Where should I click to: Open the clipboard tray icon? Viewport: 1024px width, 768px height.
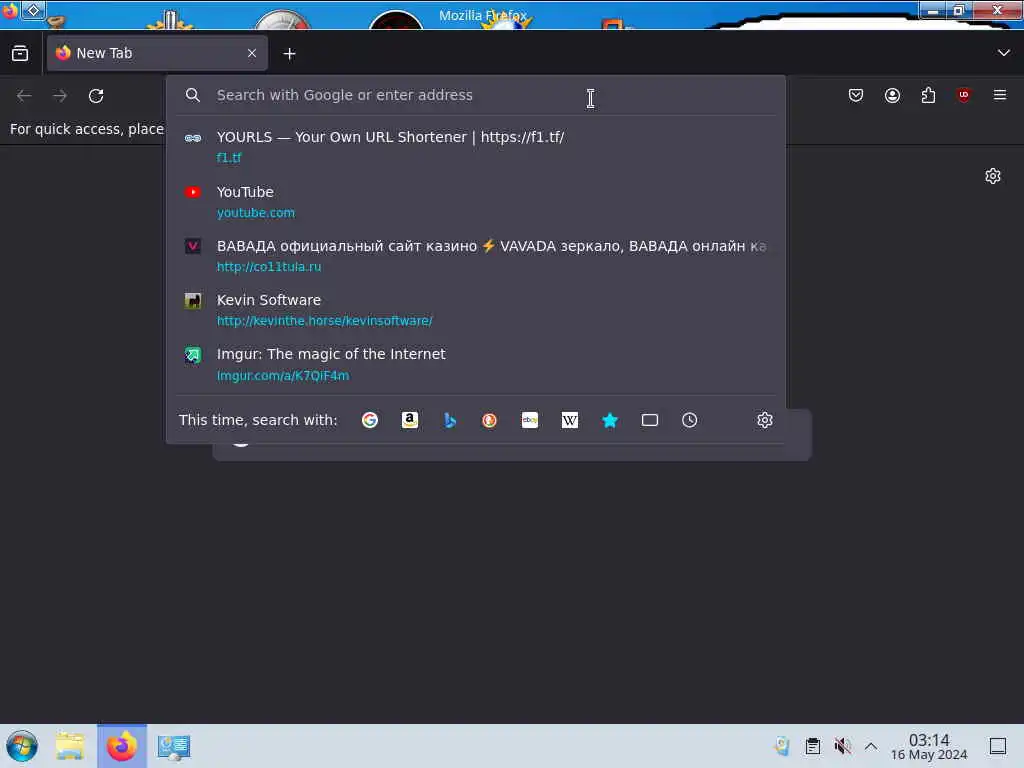coord(812,746)
